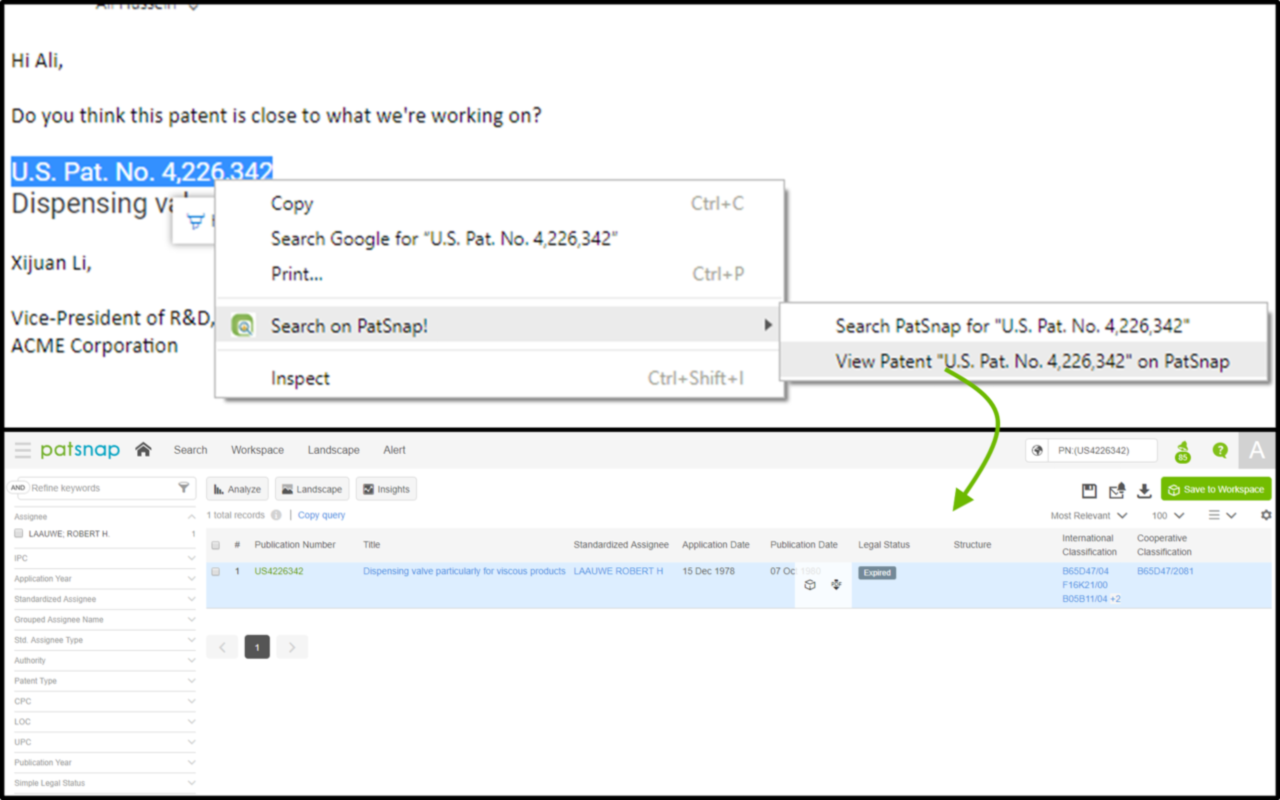
Task: Check the LAAUWE; ROBERT H. assignee checkbox
Action: 18,534
